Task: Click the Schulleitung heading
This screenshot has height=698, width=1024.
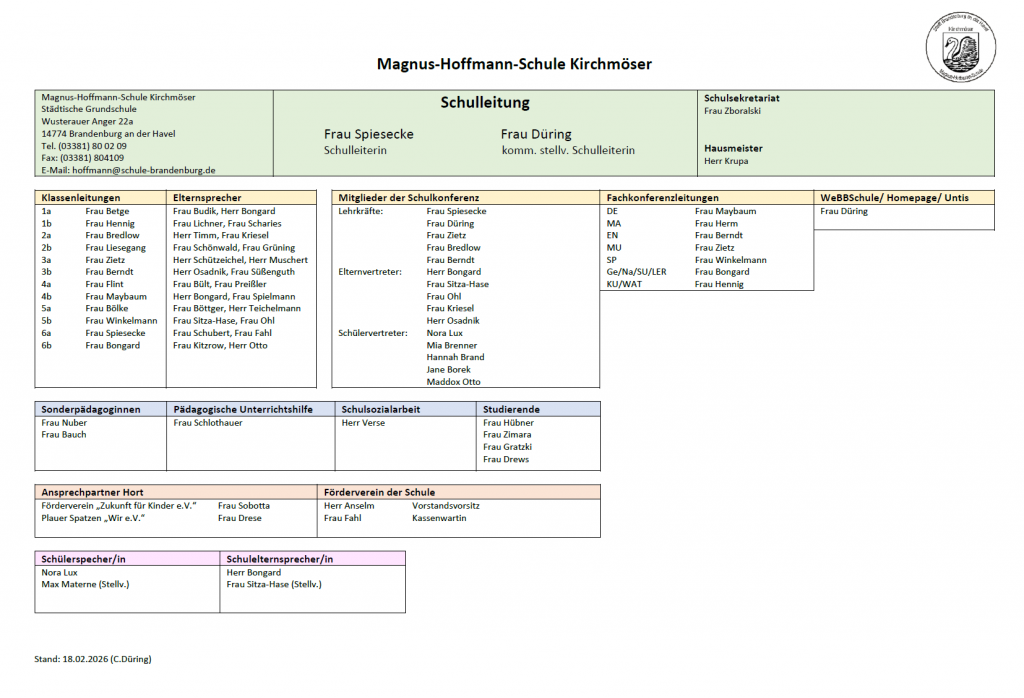Action: pyautogui.click(x=485, y=103)
